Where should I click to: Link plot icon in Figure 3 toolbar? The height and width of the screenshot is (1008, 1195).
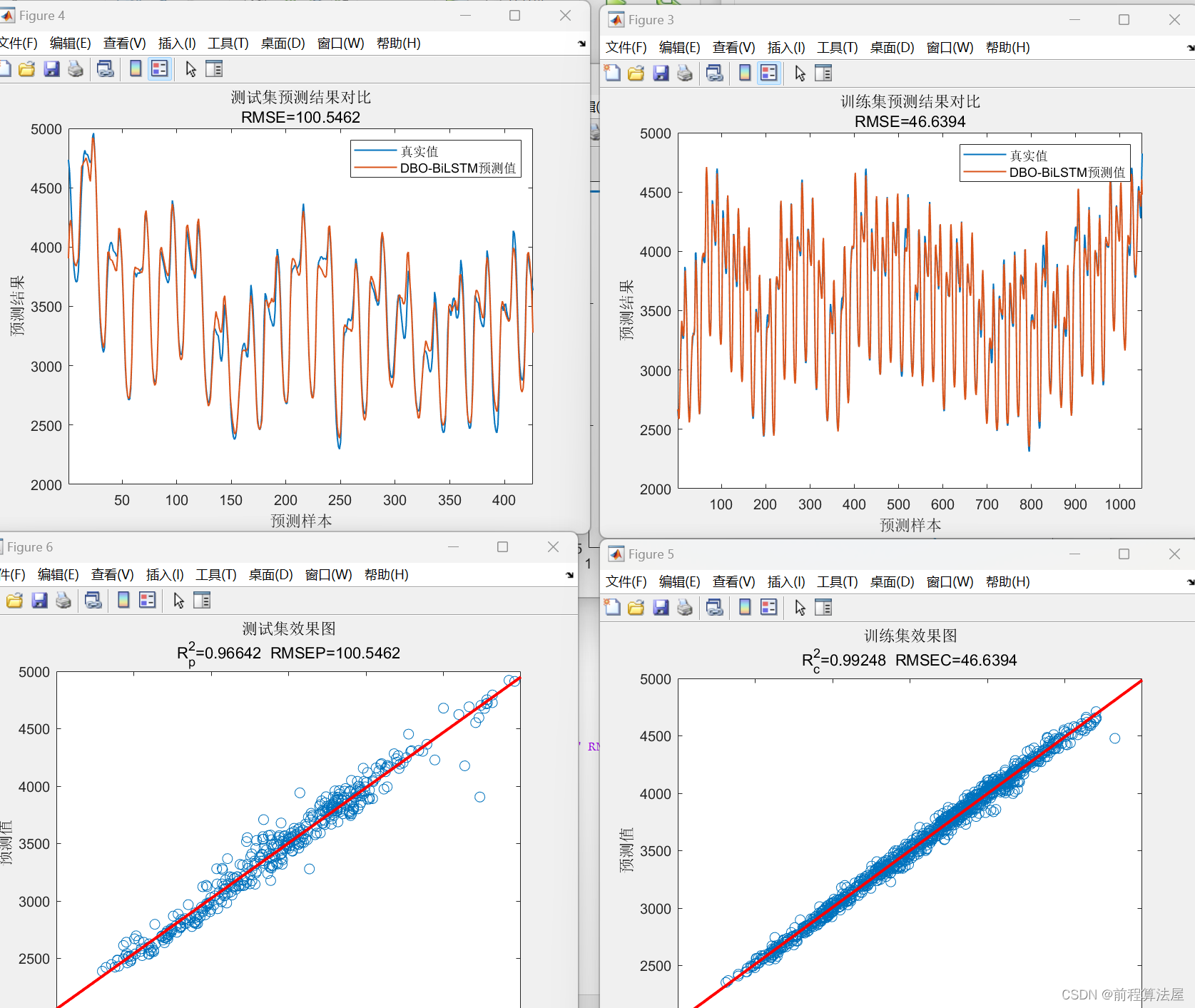click(715, 73)
